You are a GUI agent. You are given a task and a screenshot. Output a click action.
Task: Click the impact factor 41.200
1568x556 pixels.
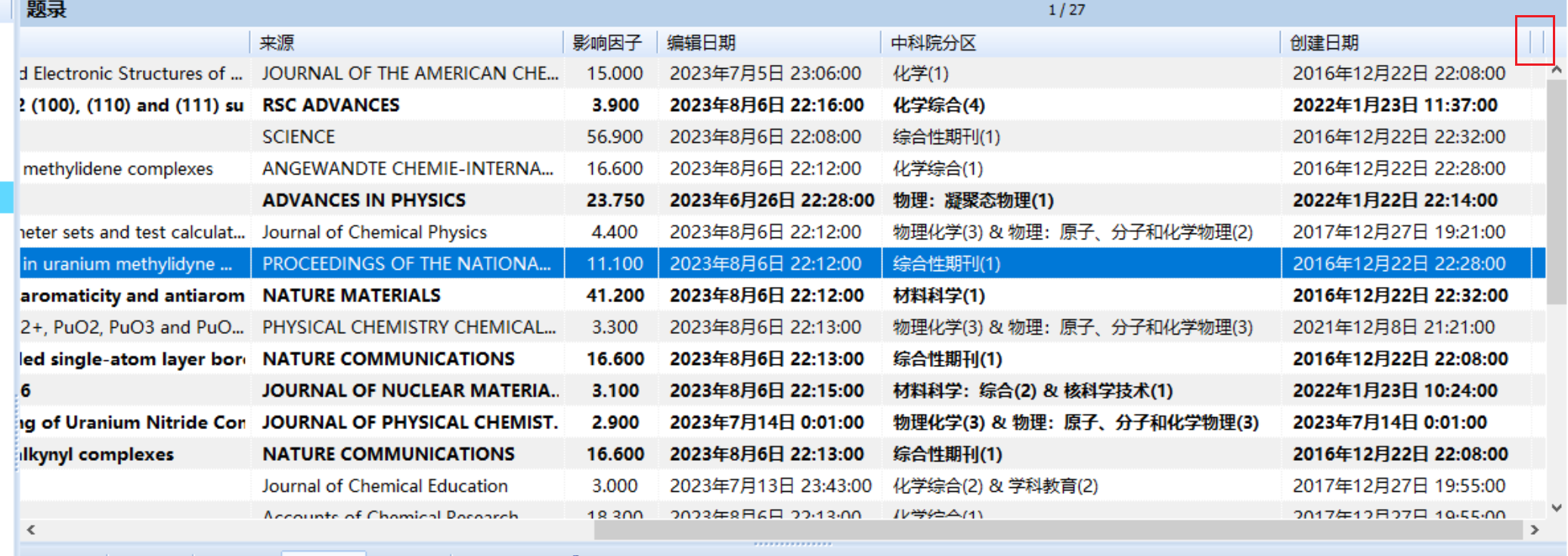pyautogui.click(x=615, y=295)
